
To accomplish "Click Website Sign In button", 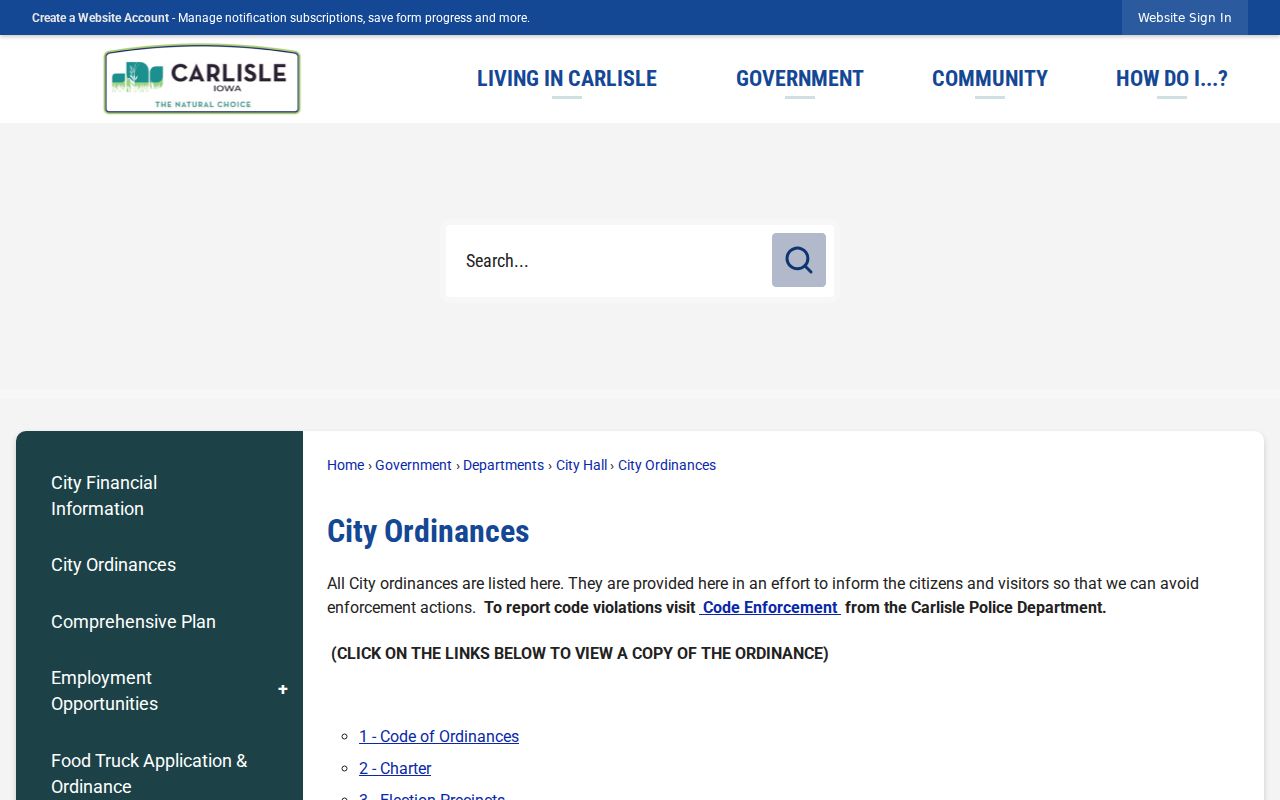I will (1185, 18).
